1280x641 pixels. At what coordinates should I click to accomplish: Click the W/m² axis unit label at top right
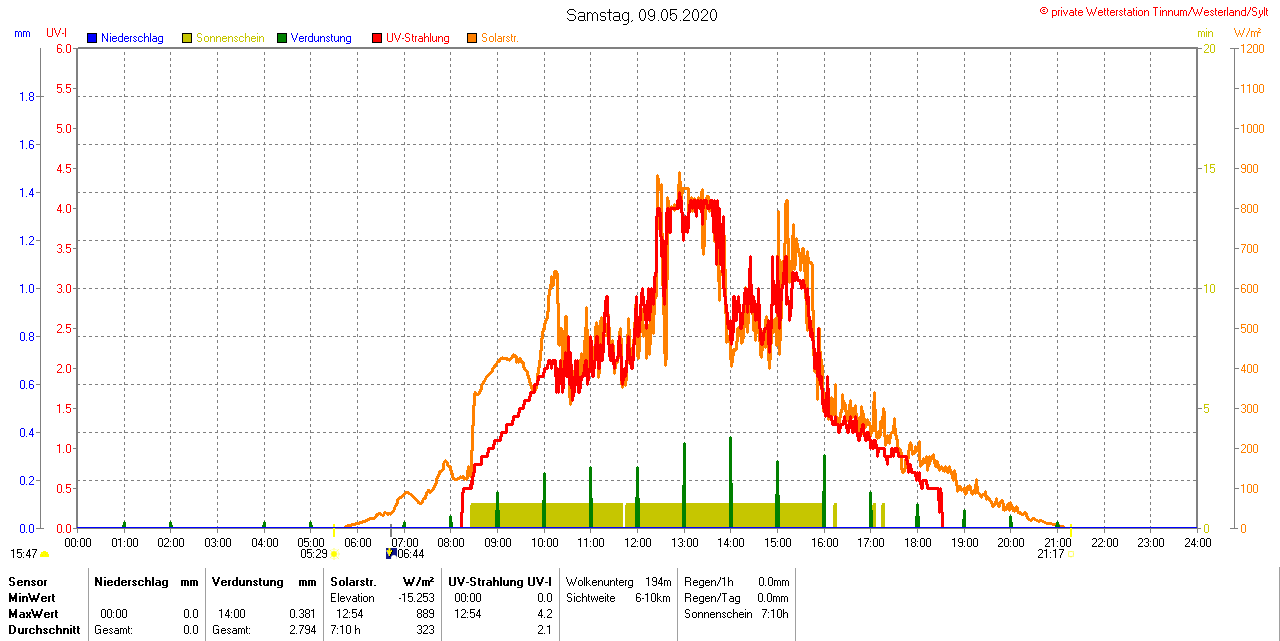(x=1248, y=33)
